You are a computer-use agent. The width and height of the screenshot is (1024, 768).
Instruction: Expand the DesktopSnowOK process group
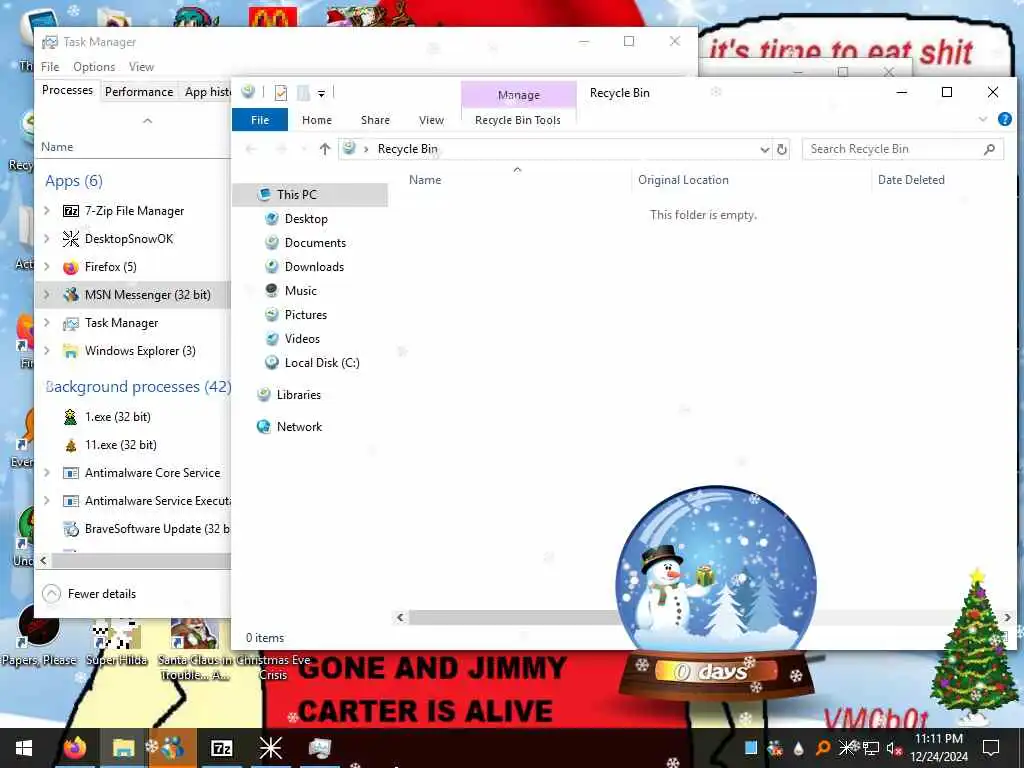[x=47, y=239]
